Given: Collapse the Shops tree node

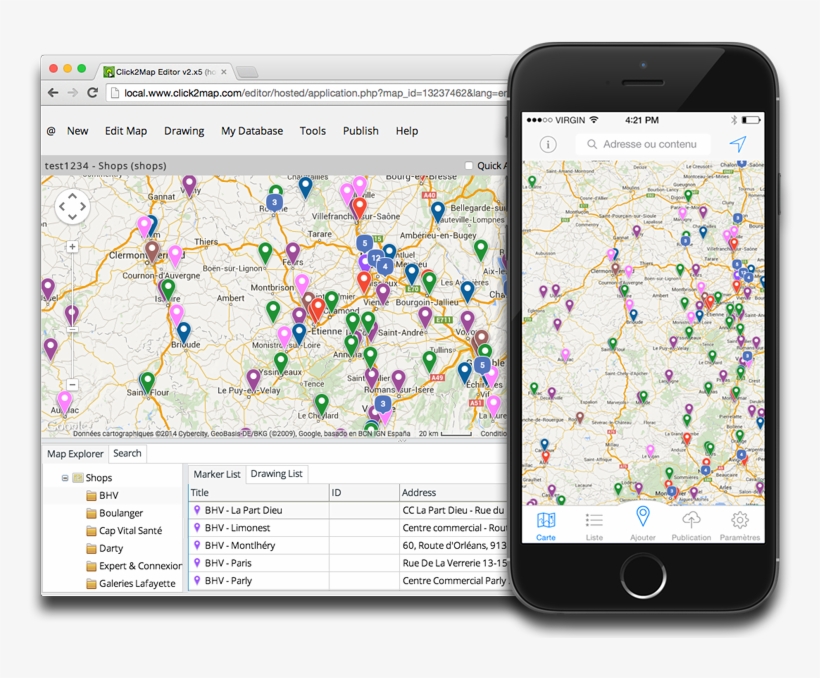Looking at the screenshot, I should click(x=65, y=478).
